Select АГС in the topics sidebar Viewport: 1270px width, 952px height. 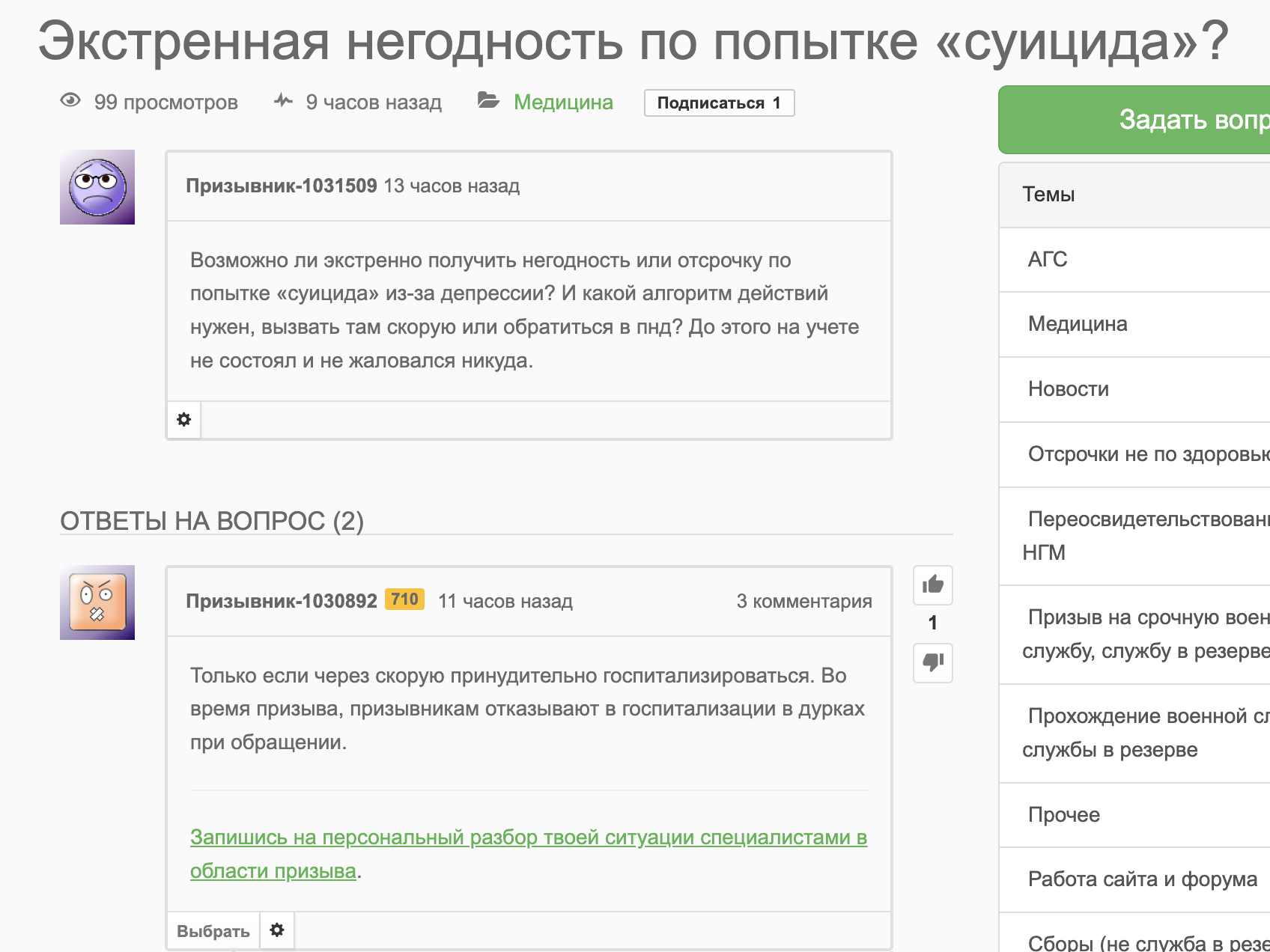[1048, 260]
